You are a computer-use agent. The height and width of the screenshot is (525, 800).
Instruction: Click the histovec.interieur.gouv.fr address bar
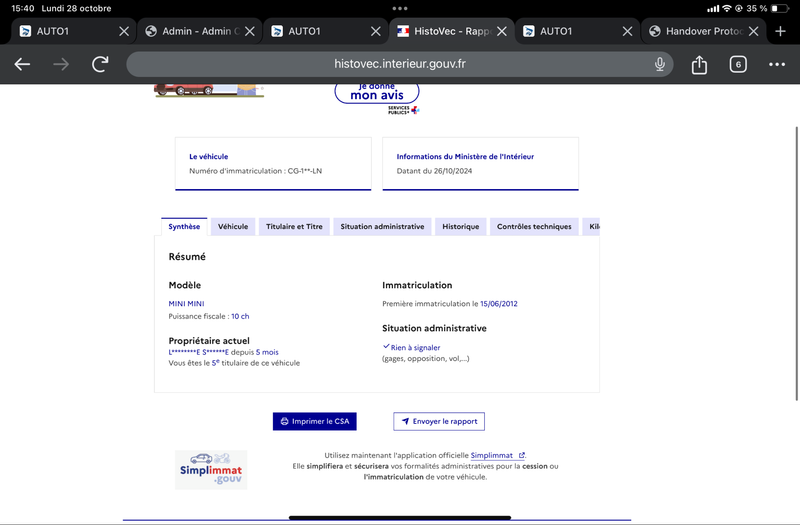(x=399, y=64)
